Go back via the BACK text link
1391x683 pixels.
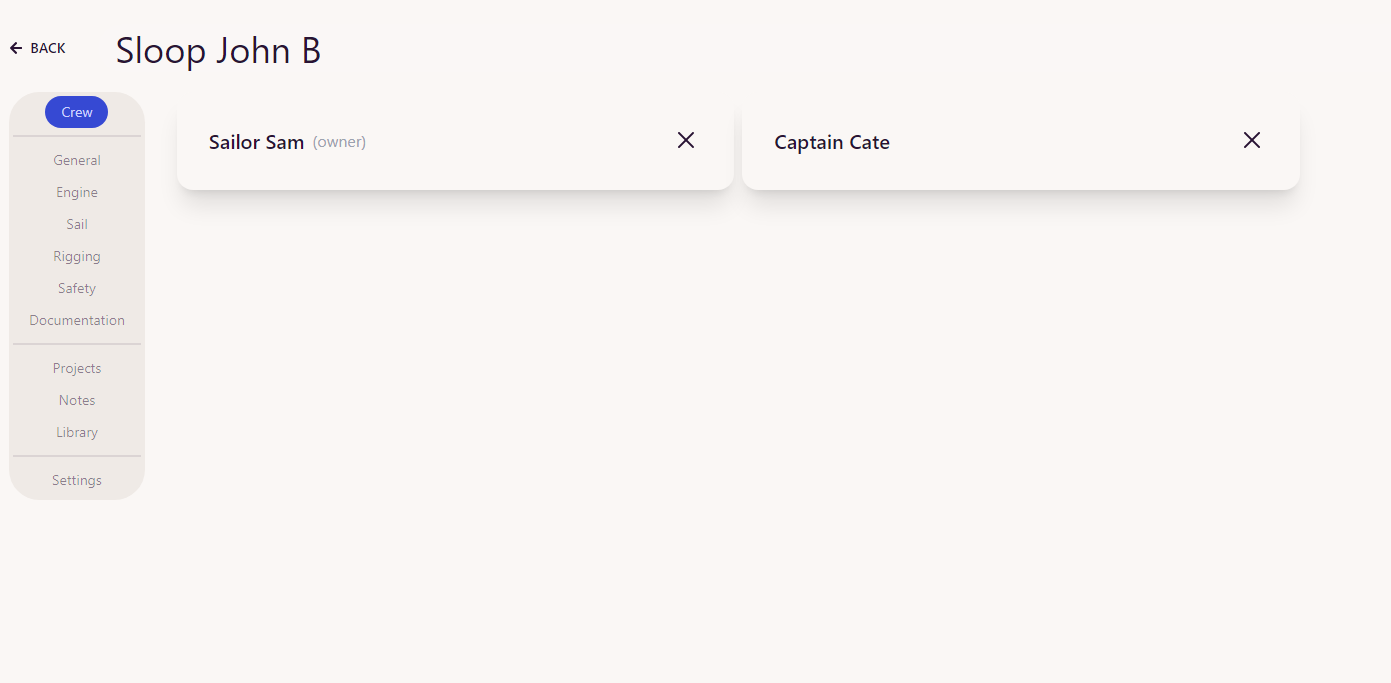coord(48,48)
